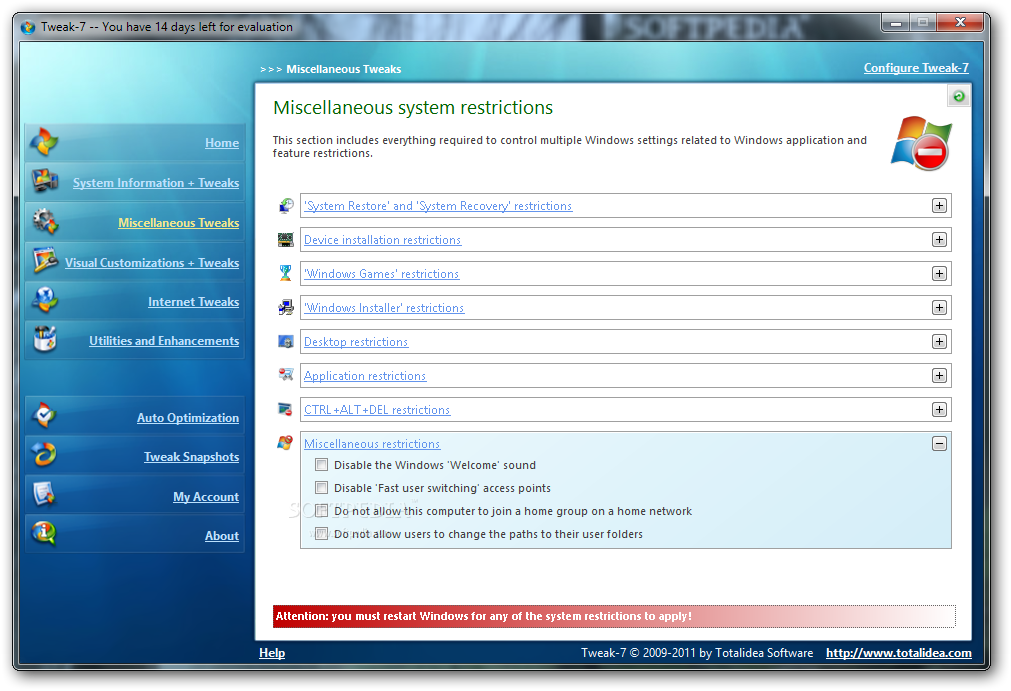Click the Windows Installer restrictions row icon
The width and height of the screenshot is (1011, 691).
point(286,307)
